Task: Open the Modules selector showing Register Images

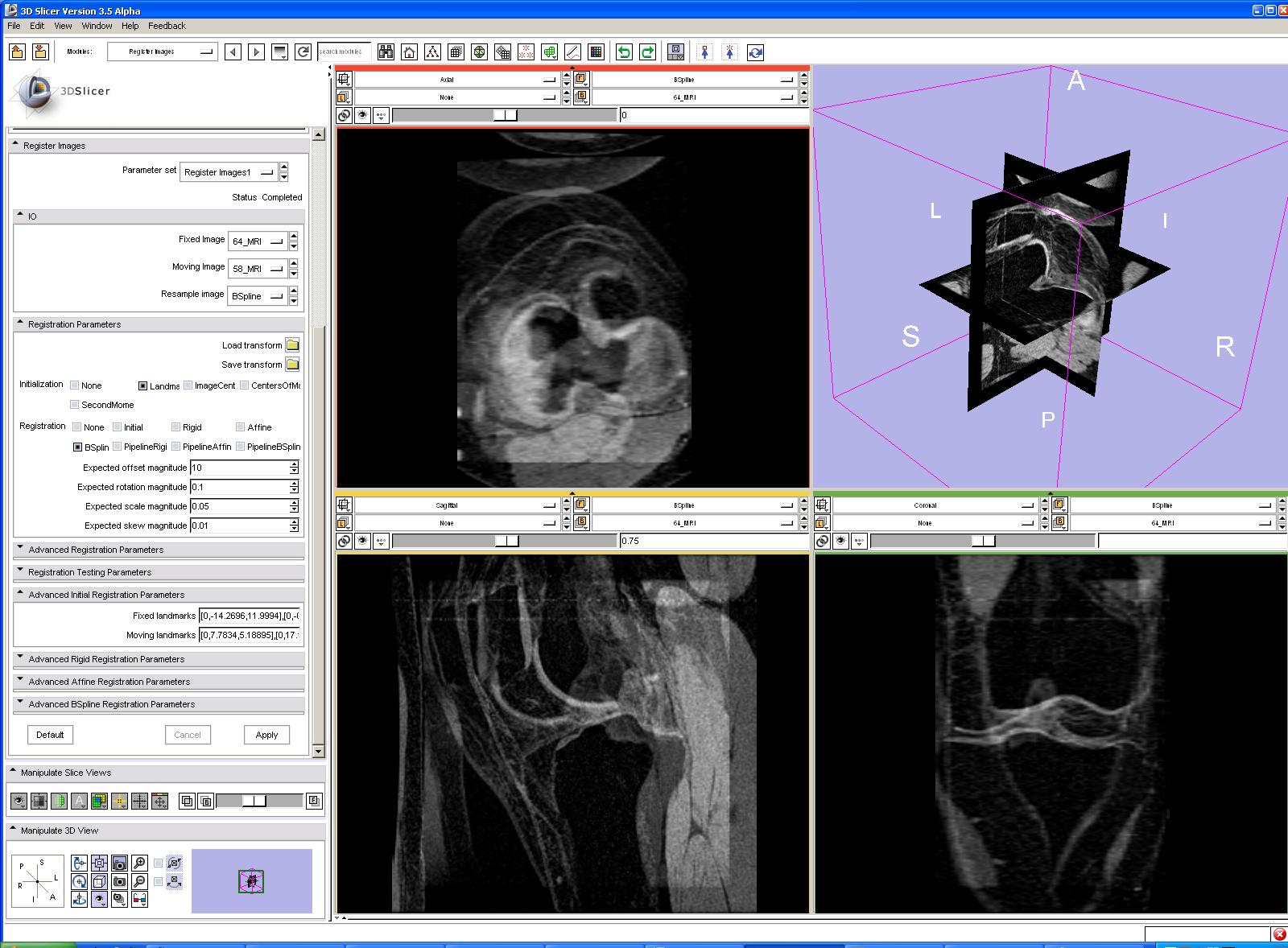Action: 163,52
